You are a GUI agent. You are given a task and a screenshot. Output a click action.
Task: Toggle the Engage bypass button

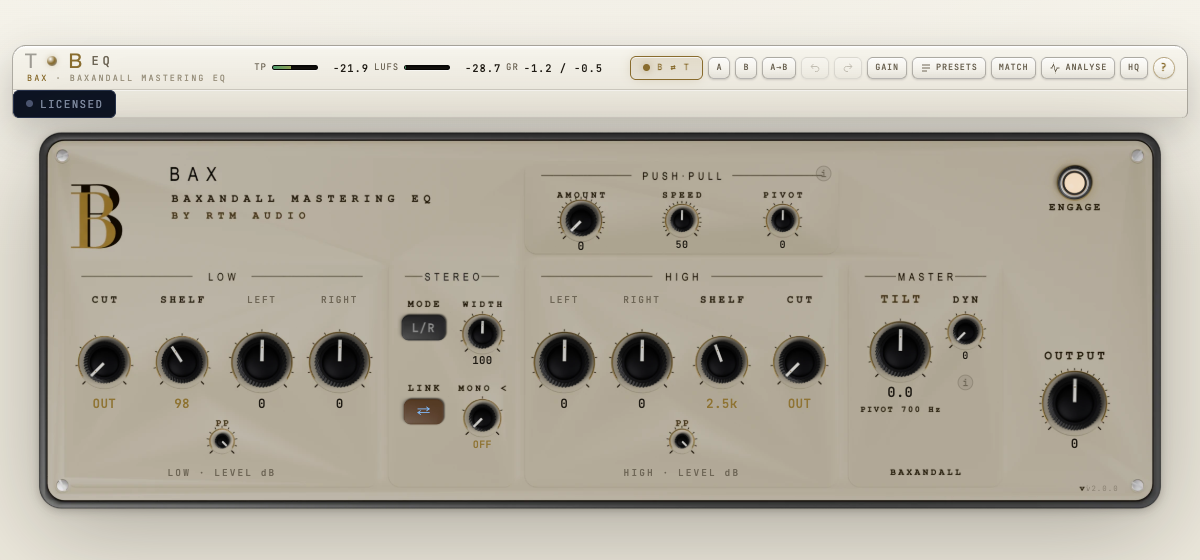coord(1075,183)
